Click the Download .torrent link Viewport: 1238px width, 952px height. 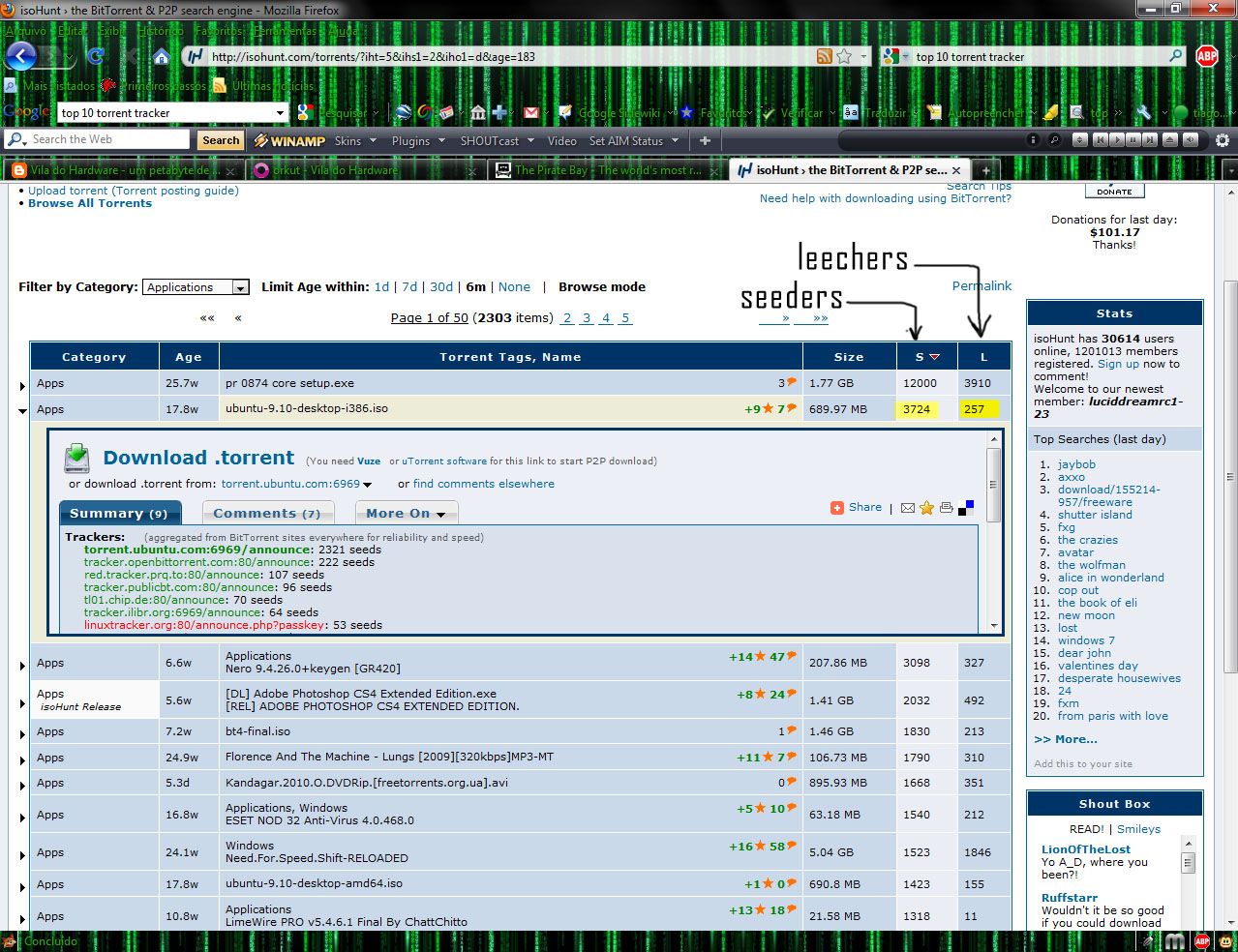(198, 458)
